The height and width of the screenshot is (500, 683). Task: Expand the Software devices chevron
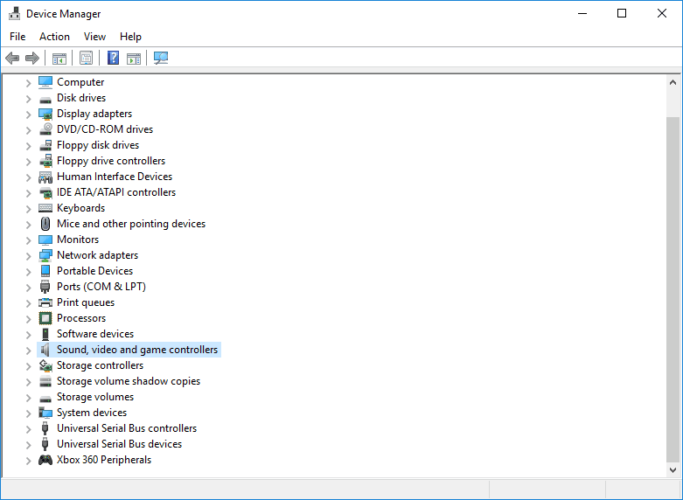[28, 334]
